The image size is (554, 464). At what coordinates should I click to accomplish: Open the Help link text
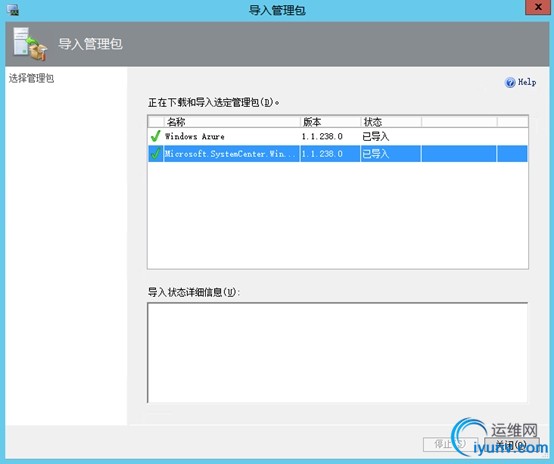coord(527,82)
